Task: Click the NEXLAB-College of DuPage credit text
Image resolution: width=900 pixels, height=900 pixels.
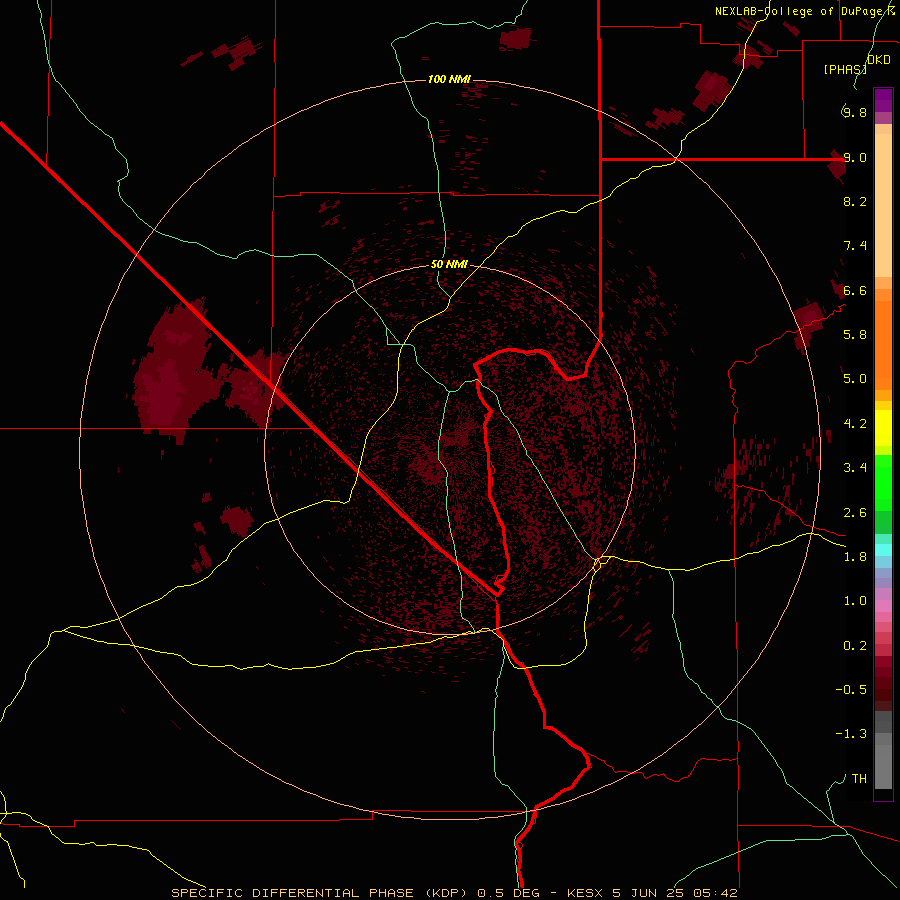Action: pyautogui.click(x=805, y=11)
